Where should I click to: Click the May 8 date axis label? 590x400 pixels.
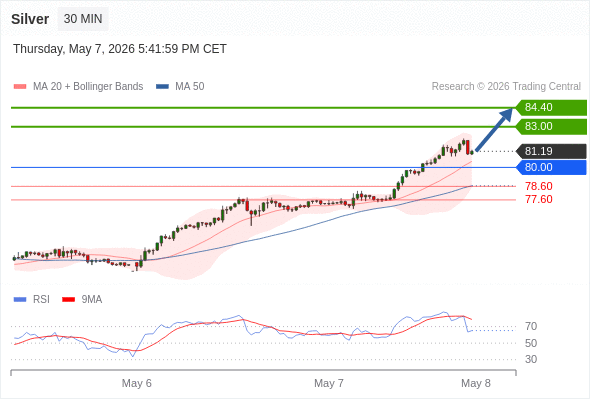click(x=476, y=383)
